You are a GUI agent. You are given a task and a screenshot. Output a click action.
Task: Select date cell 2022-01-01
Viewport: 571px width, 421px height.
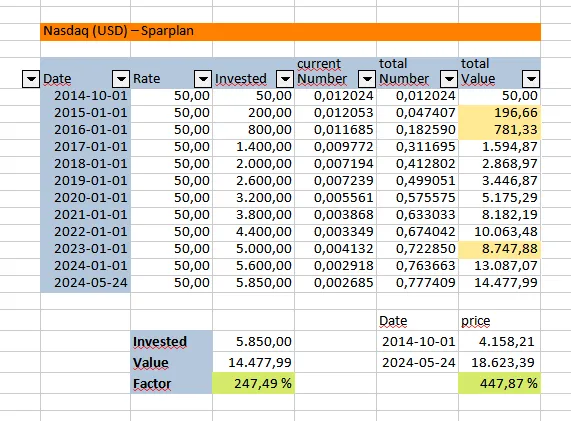coord(85,232)
